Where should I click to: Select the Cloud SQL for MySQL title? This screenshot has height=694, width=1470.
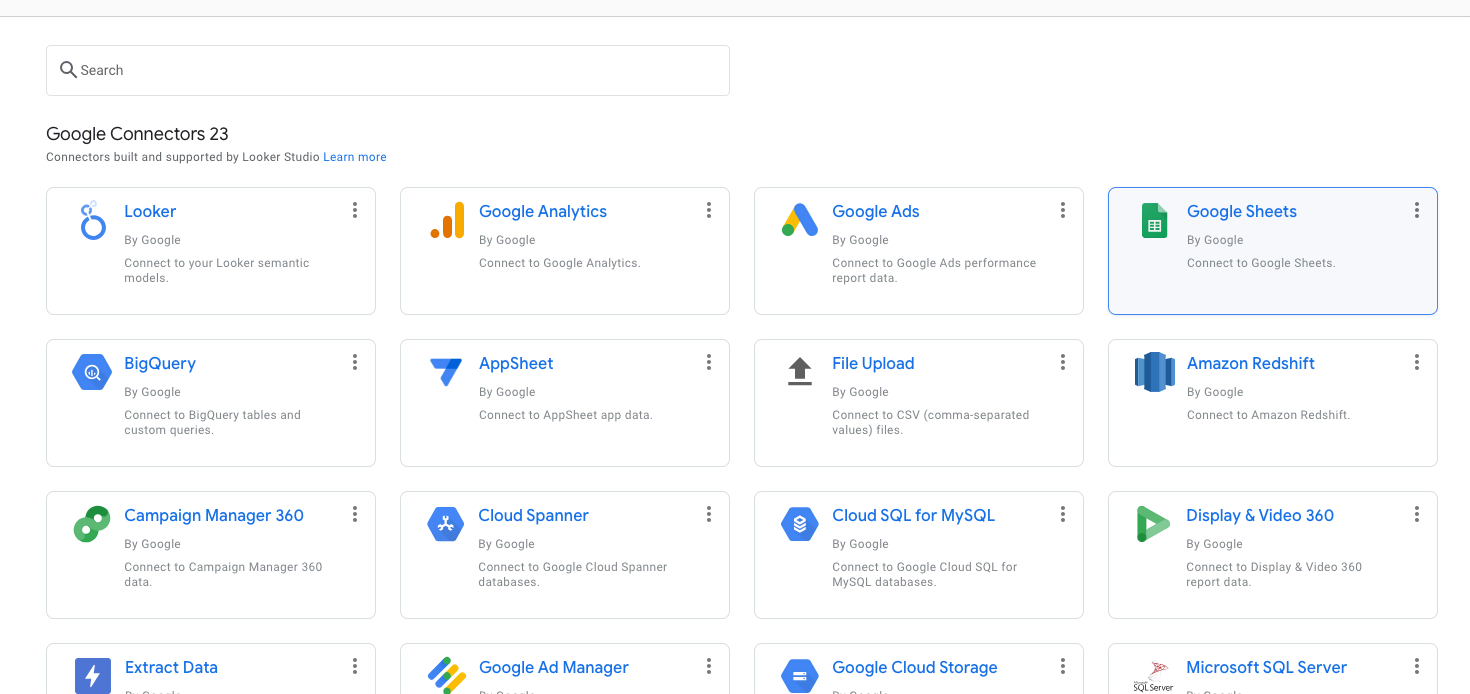[x=913, y=515]
